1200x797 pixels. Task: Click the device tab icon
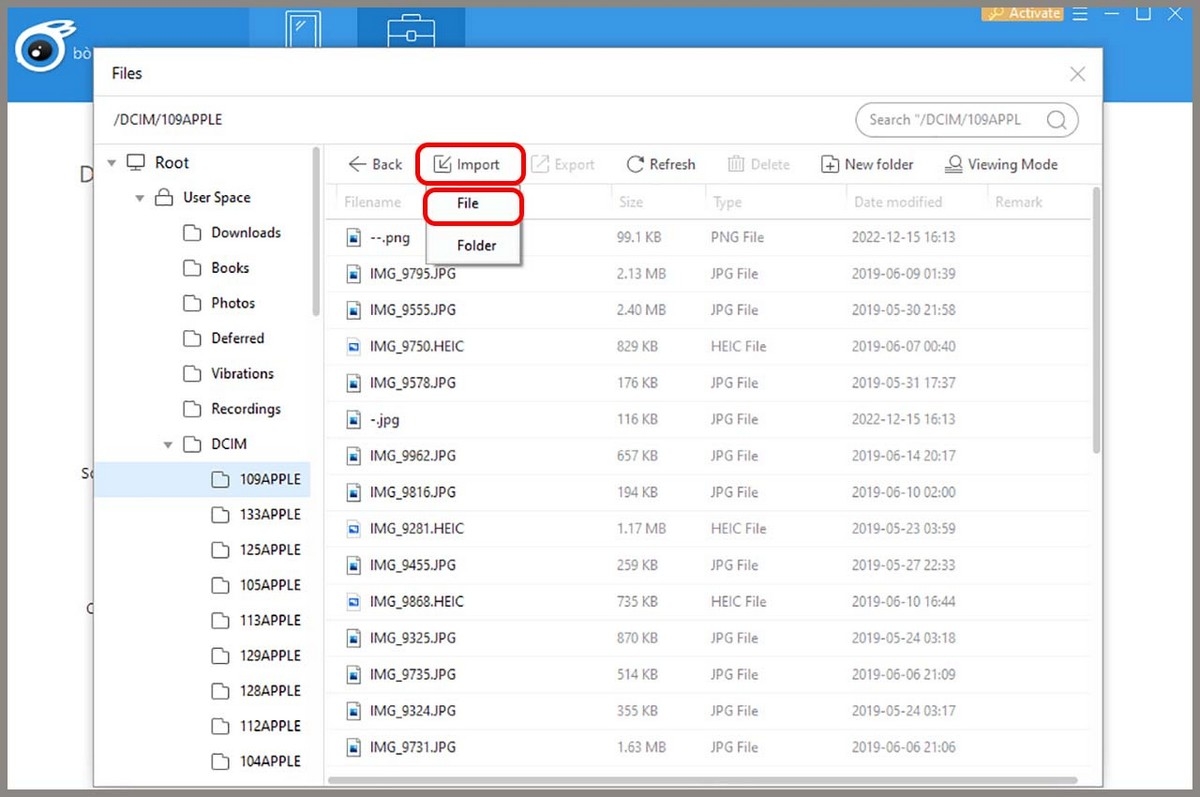pyautogui.click(x=301, y=30)
